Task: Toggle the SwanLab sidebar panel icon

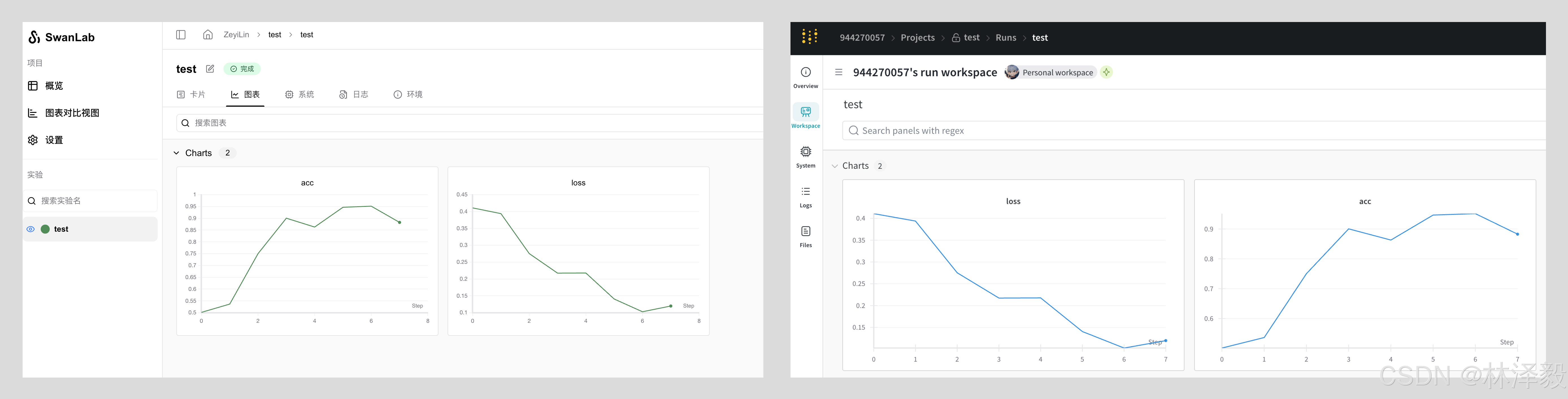Action: 181,35
